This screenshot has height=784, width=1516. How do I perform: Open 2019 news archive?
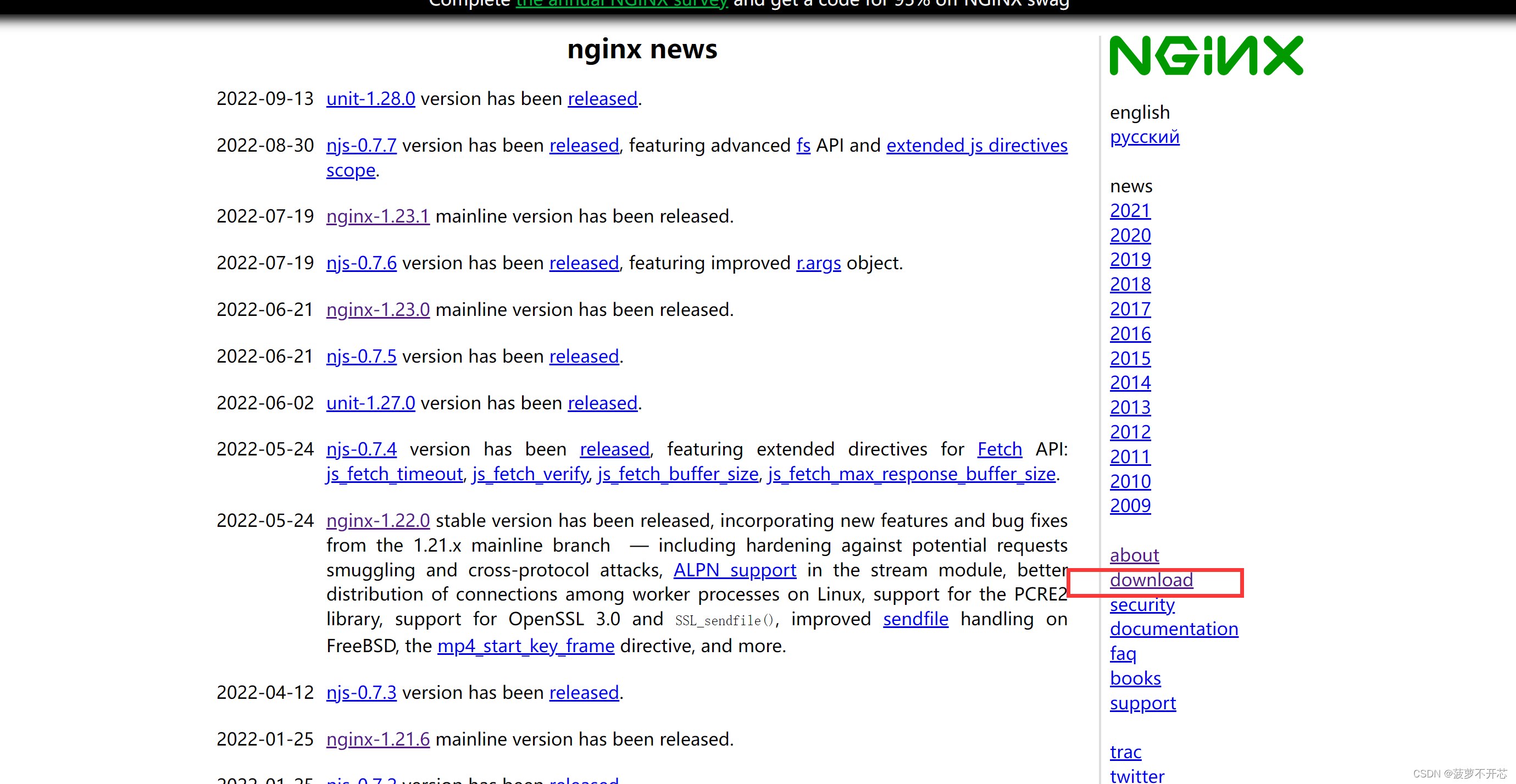point(1130,259)
